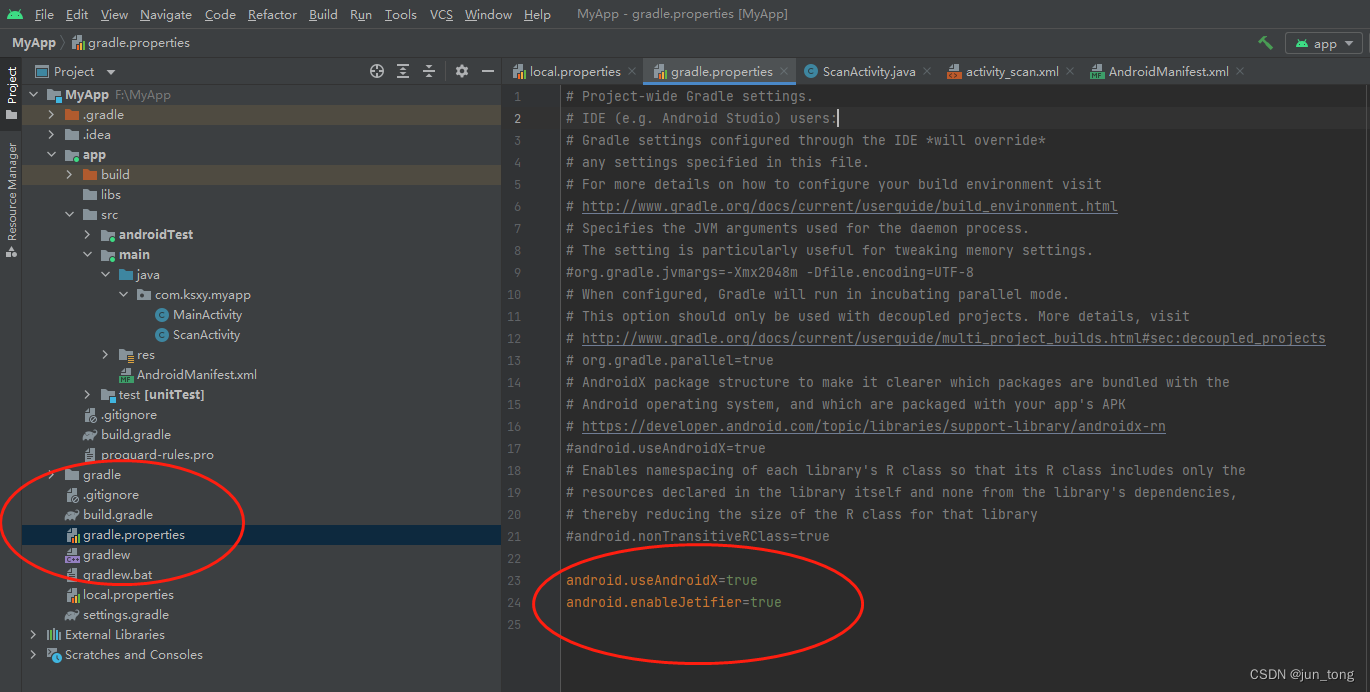Open the Build menu
Image resolution: width=1370 pixels, height=692 pixels.
click(323, 14)
